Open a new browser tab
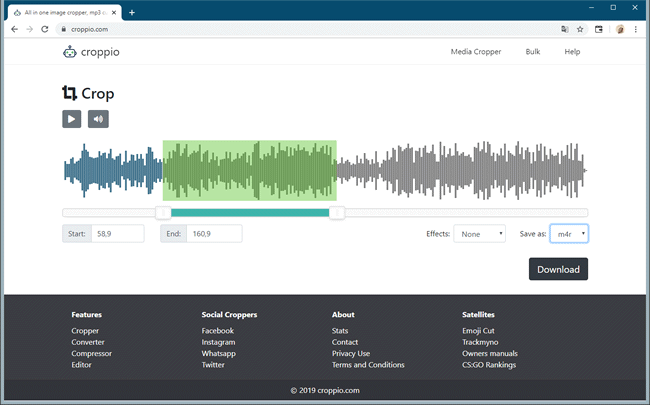 tap(132, 12)
